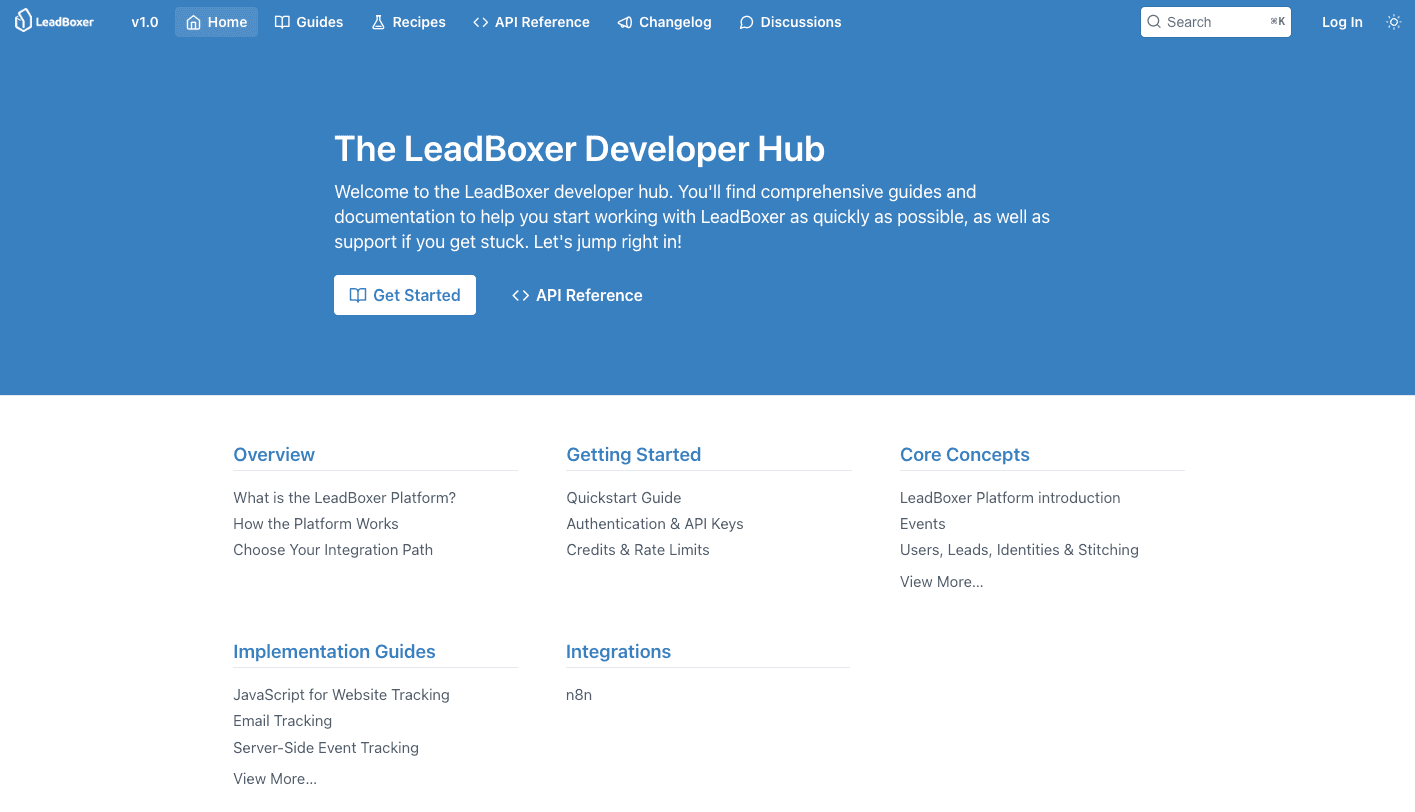
Task: Click the flask icon on the Recipes tab
Action: 378,22
